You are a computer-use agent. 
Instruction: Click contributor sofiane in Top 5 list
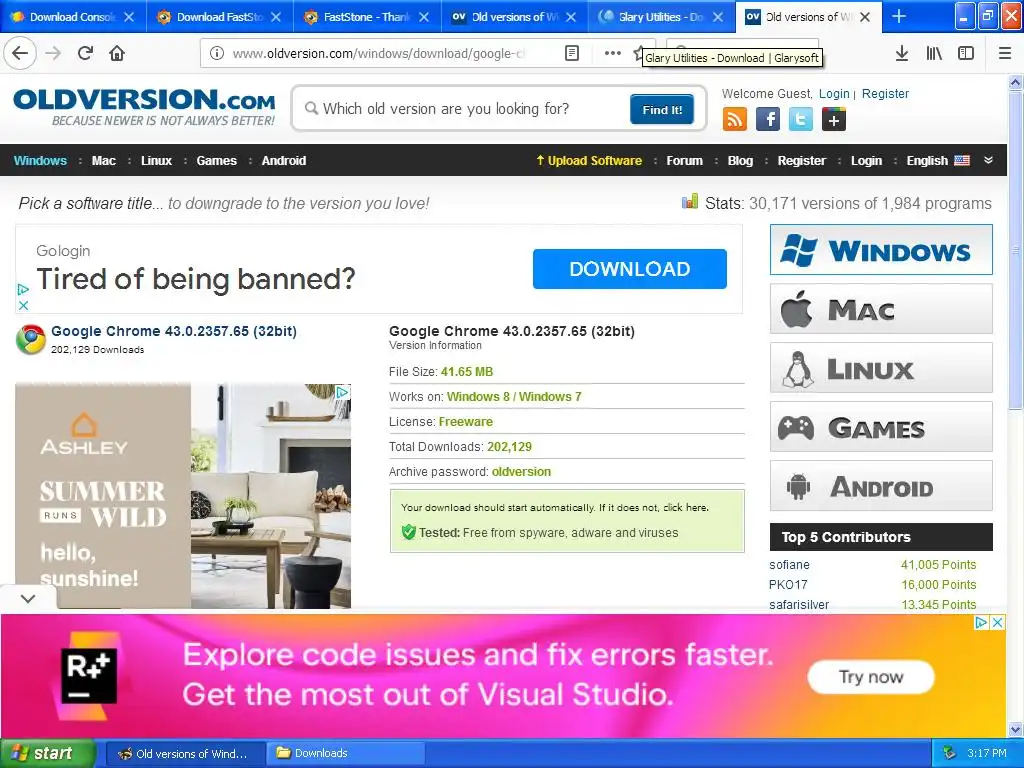pyautogui.click(x=789, y=565)
